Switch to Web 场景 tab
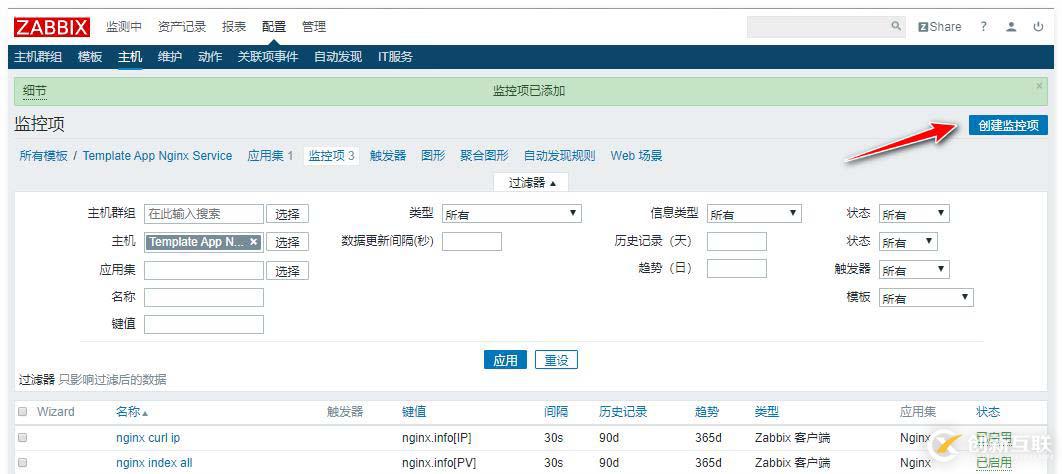Screen dimensions: 1062x474 (x=636, y=156)
